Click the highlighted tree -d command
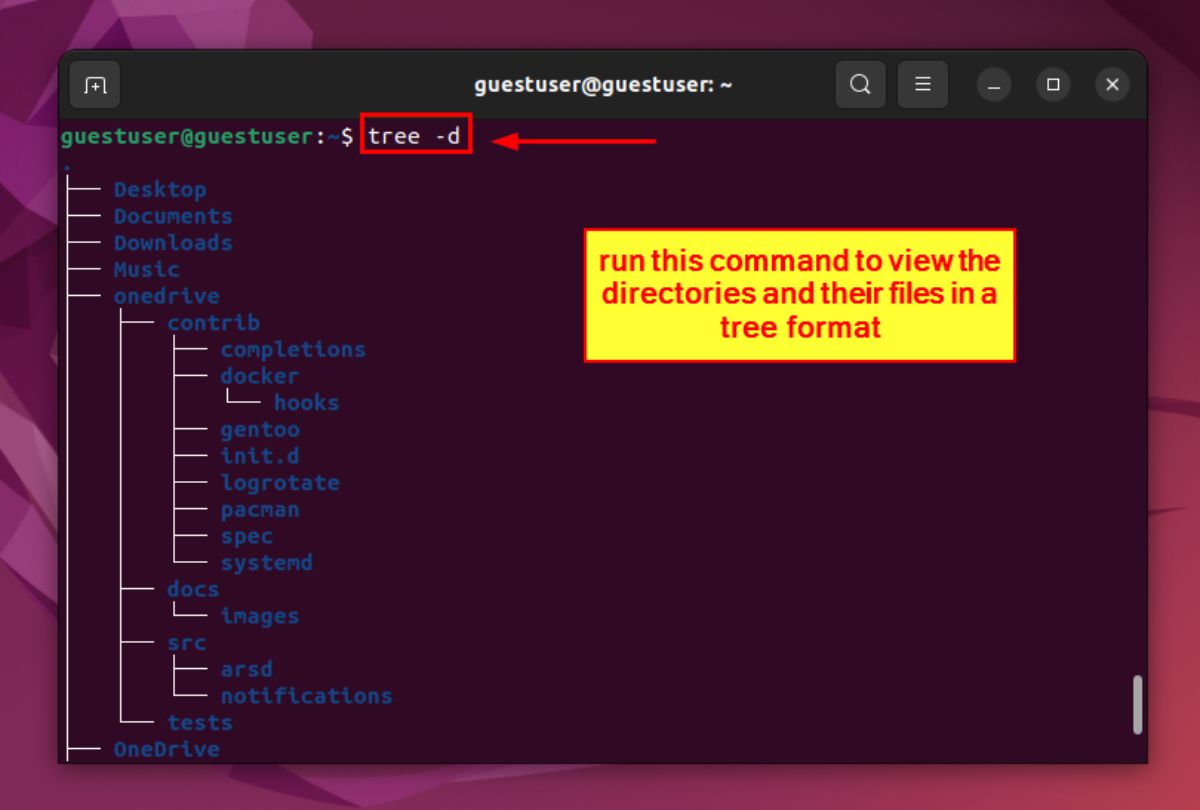Image resolution: width=1200 pixels, height=810 pixels. [413, 135]
